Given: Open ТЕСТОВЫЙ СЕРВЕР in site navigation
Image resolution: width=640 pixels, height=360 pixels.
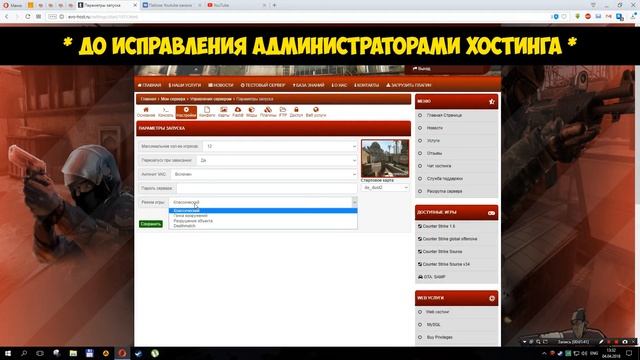Looking at the screenshot, I should click(x=263, y=85).
